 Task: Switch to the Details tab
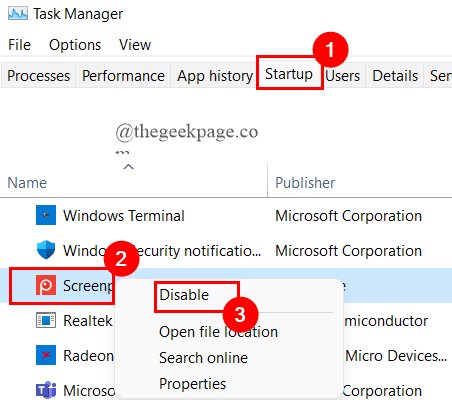tap(395, 75)
